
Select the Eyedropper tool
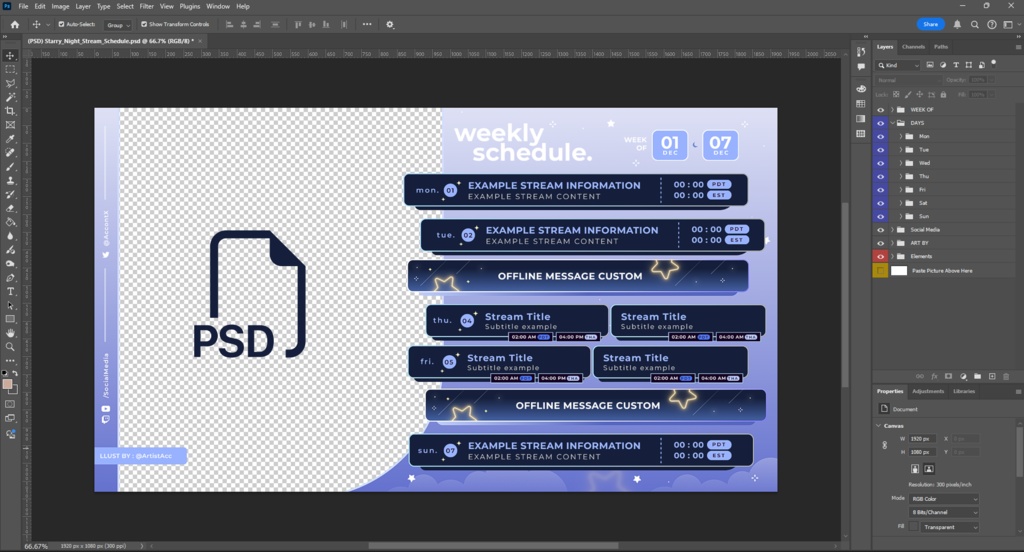[x=10, y=138]
